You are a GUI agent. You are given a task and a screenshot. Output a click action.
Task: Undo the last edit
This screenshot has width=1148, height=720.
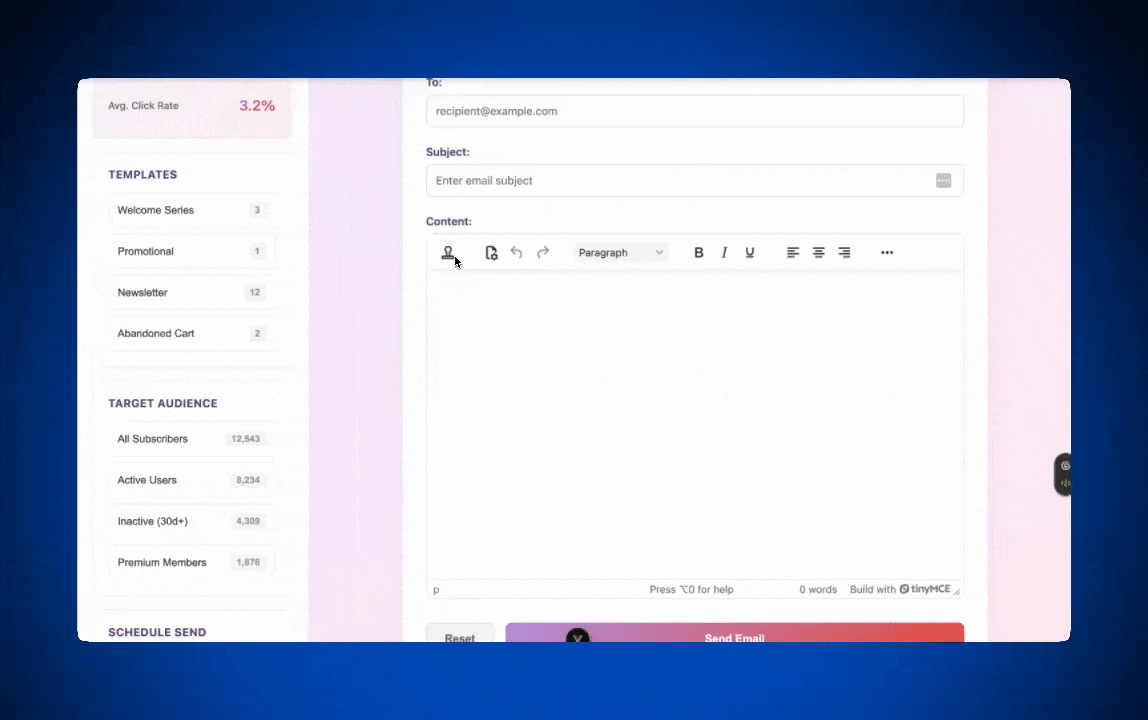[x=516, y=253]
